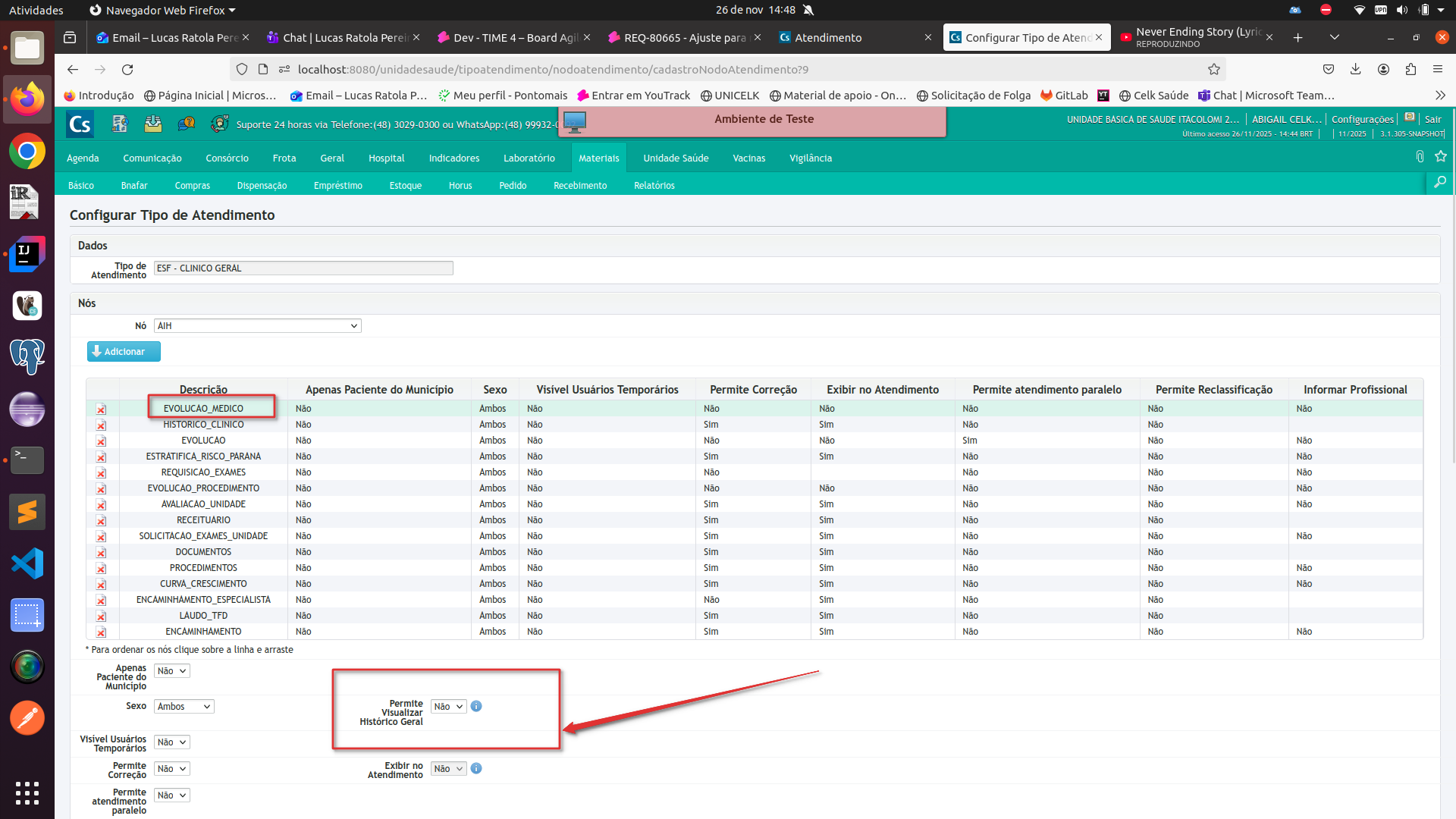
Task: Open Permite Visualizar Histórico Geral dropdown
Action: [x=448, y=707]
